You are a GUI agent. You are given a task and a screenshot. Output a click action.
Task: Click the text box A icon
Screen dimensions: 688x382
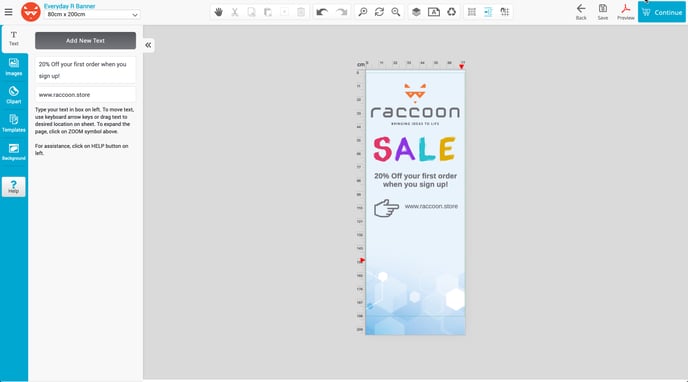click(434, 12)
